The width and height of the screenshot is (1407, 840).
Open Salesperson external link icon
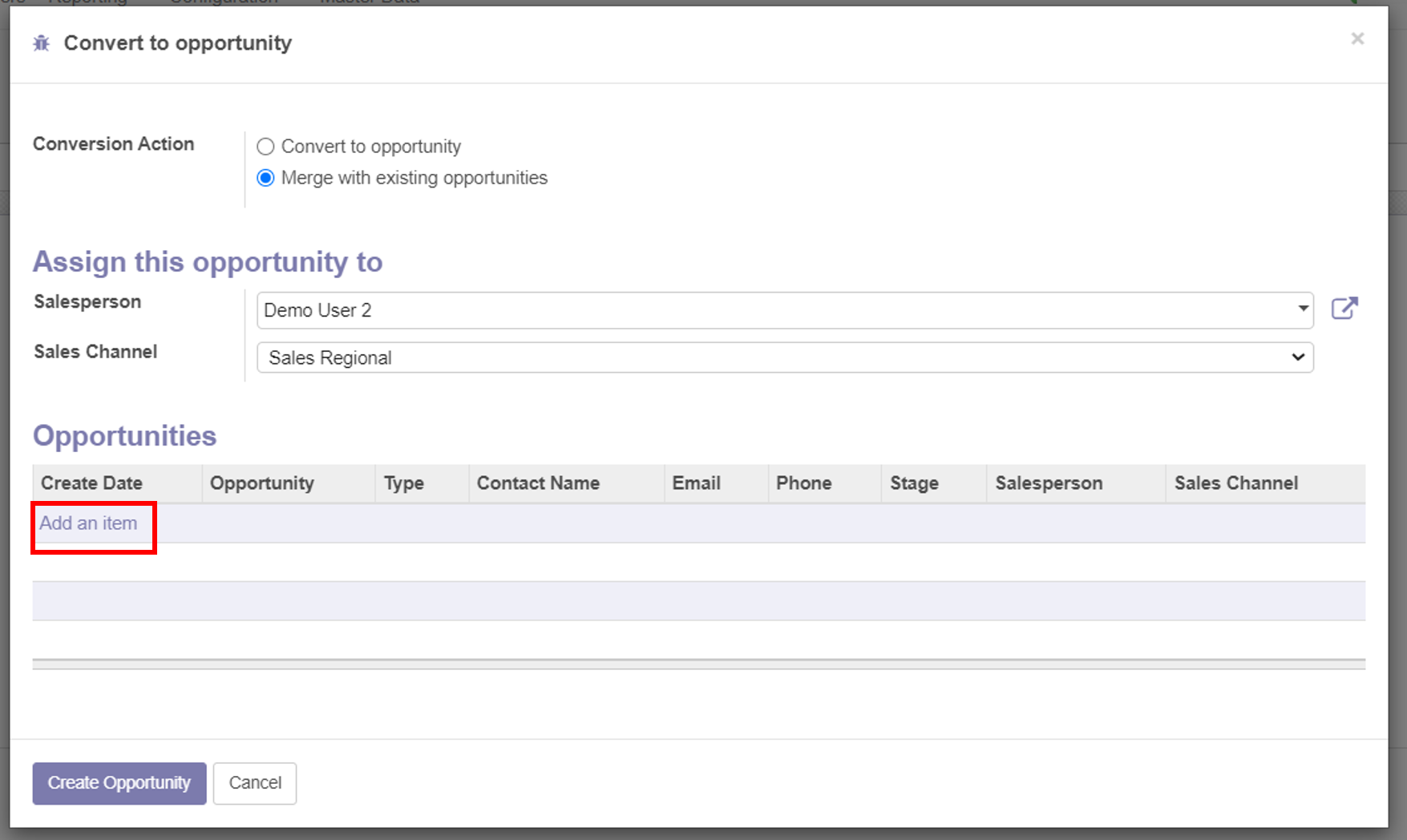(1344, 309)
